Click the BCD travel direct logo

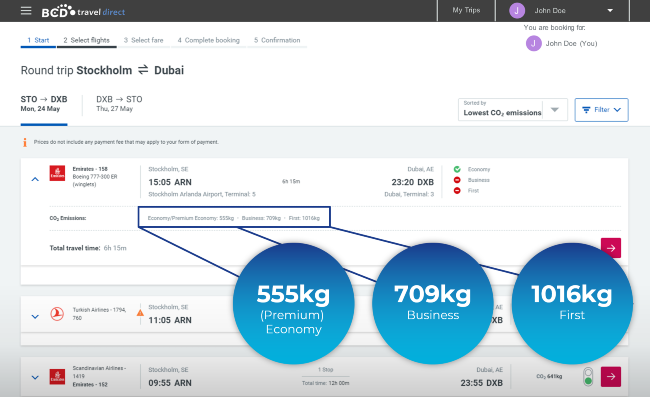point(83,11)
